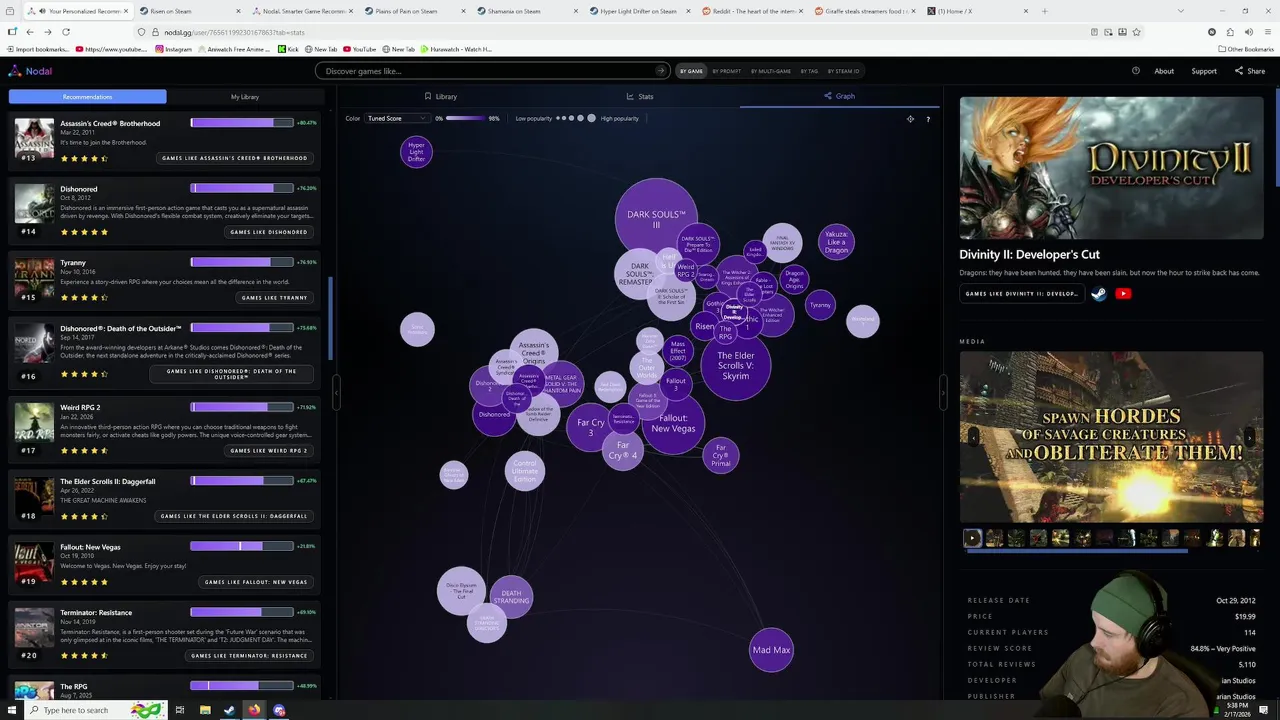The height and width of the screenshot is (720, 1280).
Task: Click the Discover games search field
Action: click(490, 71)
